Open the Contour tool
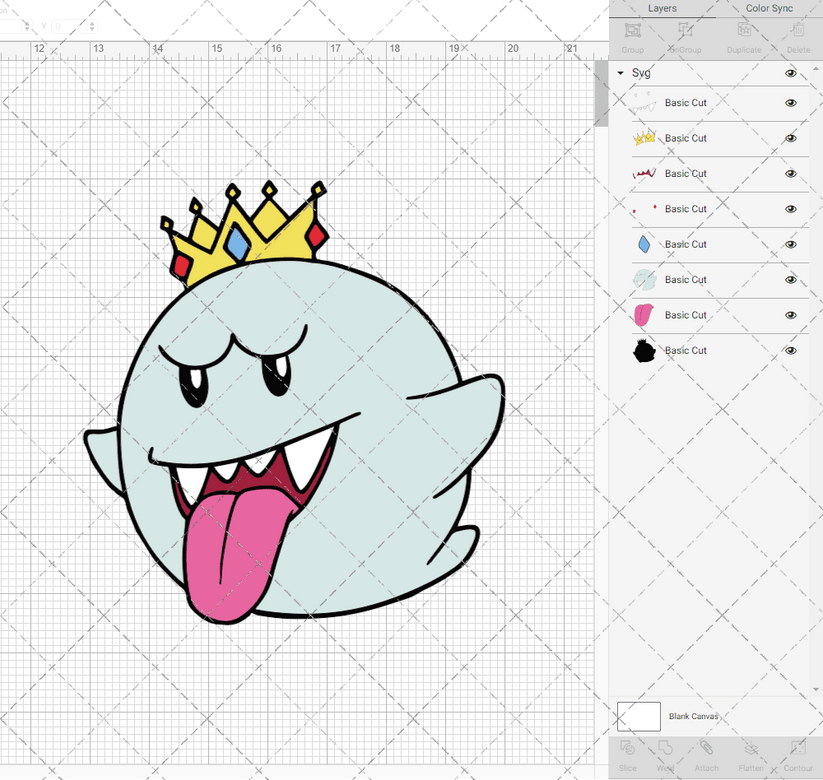The height and width of the screenshot is (780, 823). [797, 757]
